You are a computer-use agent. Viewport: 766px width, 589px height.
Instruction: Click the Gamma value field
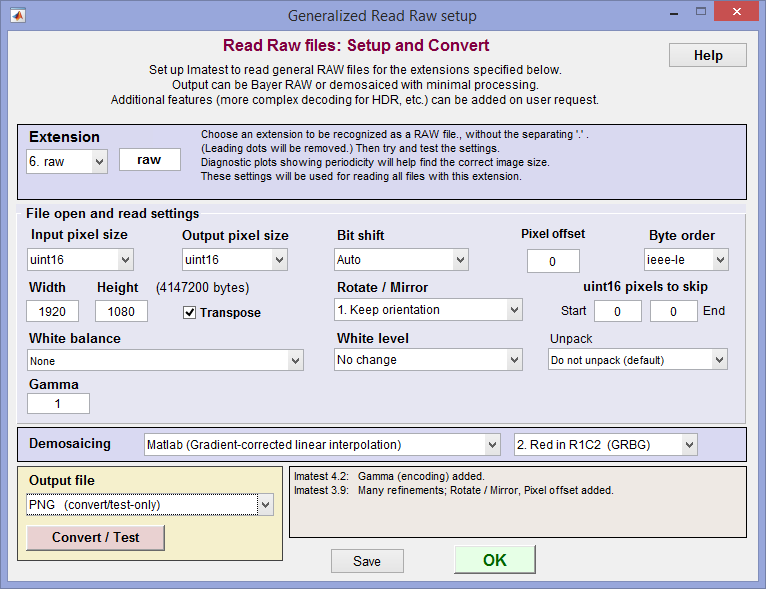pyautogui.click(x=58, y=403)
